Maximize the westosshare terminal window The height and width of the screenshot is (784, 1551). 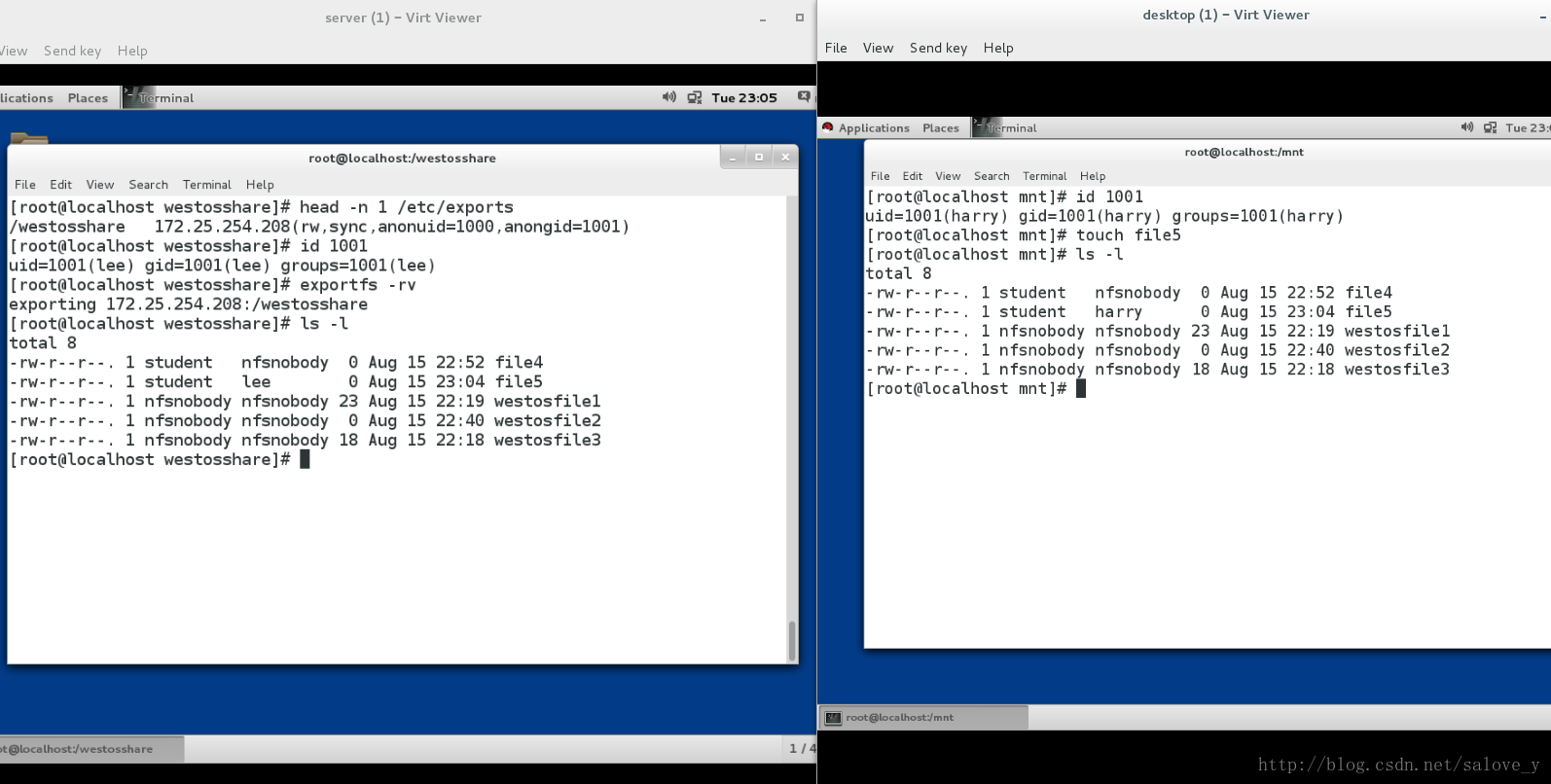tap(759, 158)
